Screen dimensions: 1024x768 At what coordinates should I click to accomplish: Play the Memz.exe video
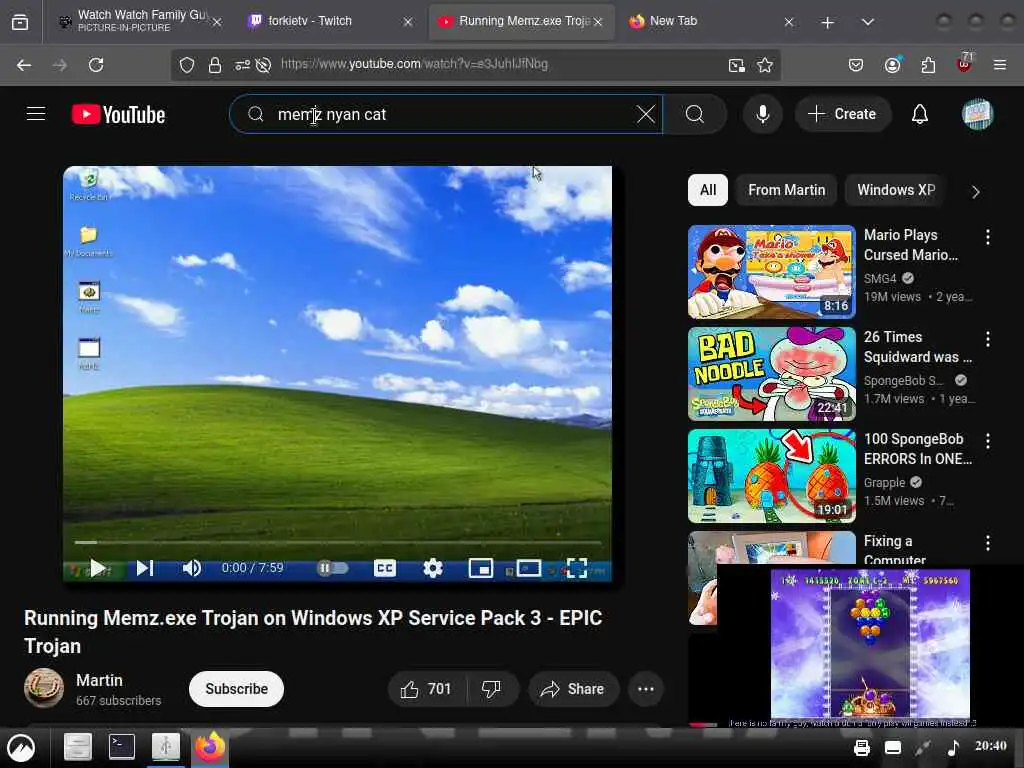(97, 568)
